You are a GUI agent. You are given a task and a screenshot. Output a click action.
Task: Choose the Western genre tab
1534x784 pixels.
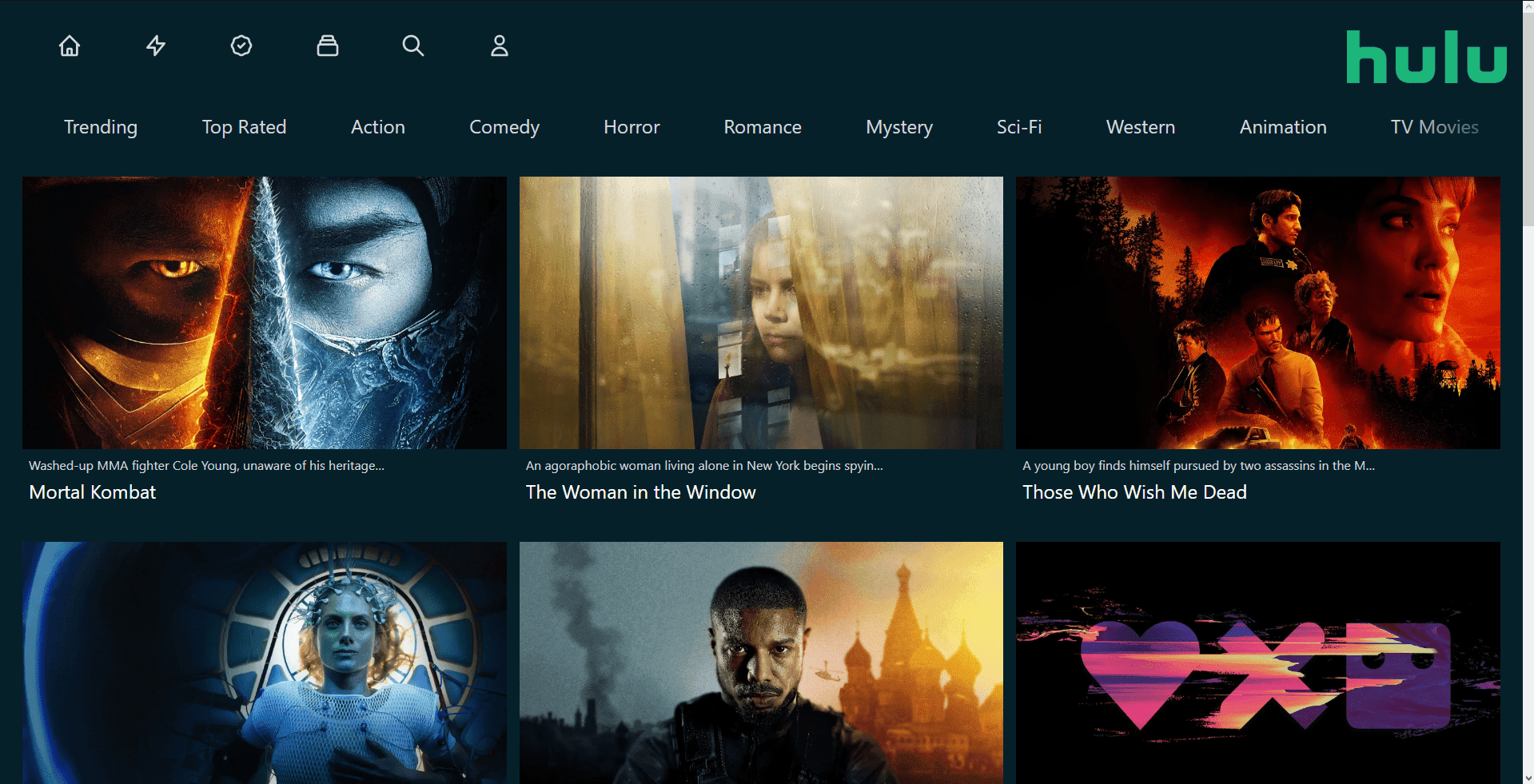(x=1141, y=127)
